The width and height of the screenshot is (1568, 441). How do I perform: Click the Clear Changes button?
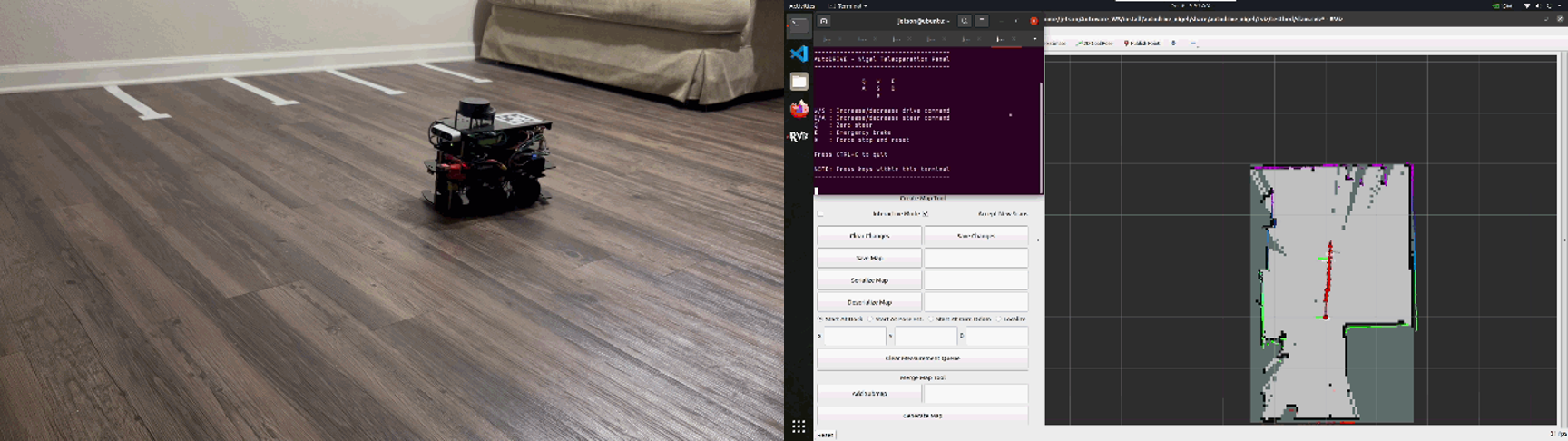(x=869, y=236)
